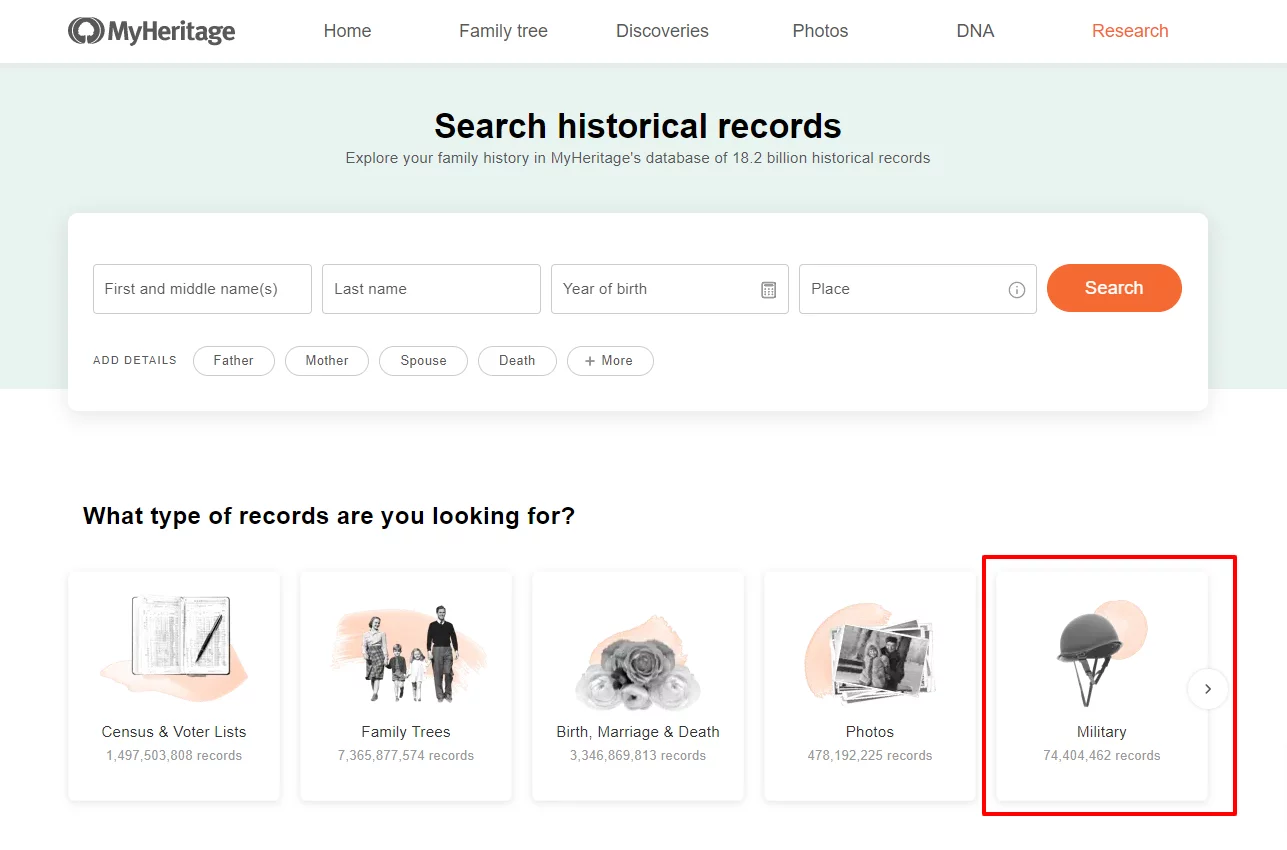This screenshot has width=1287, height=850.
Task: Add Mother details
Action: click(x=327, y=361)
